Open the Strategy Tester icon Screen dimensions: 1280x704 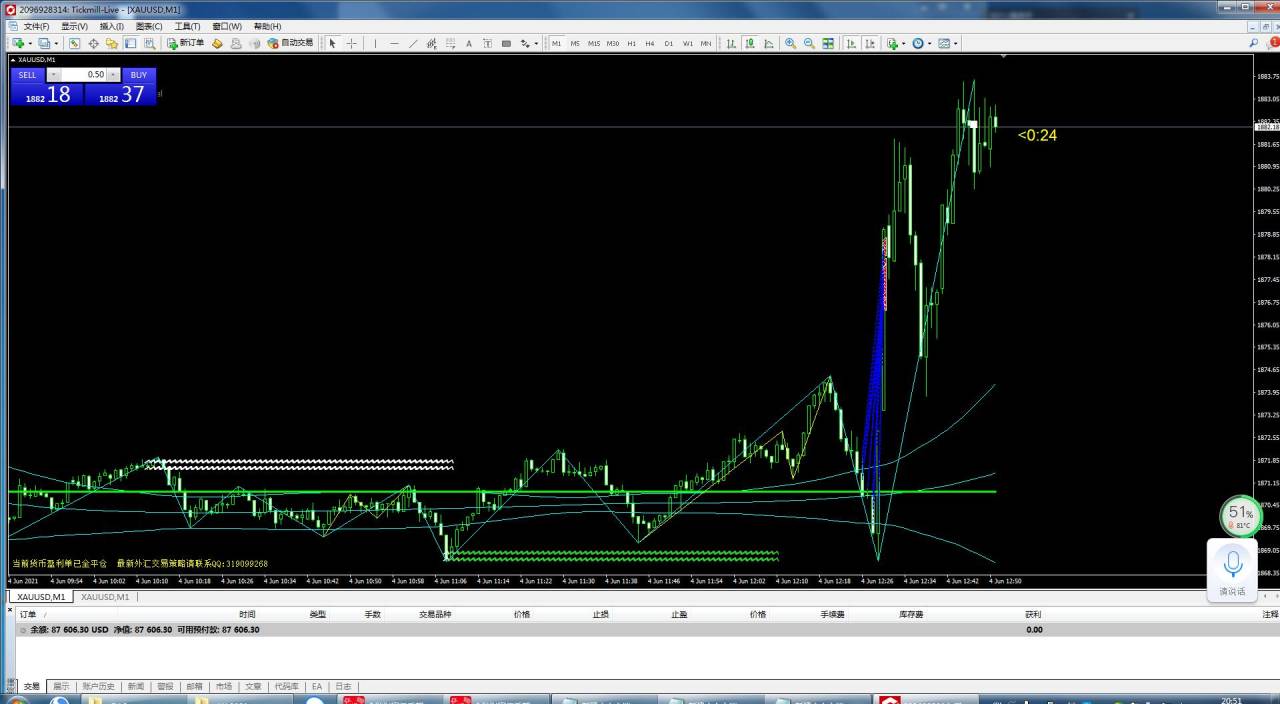[150, 43]
